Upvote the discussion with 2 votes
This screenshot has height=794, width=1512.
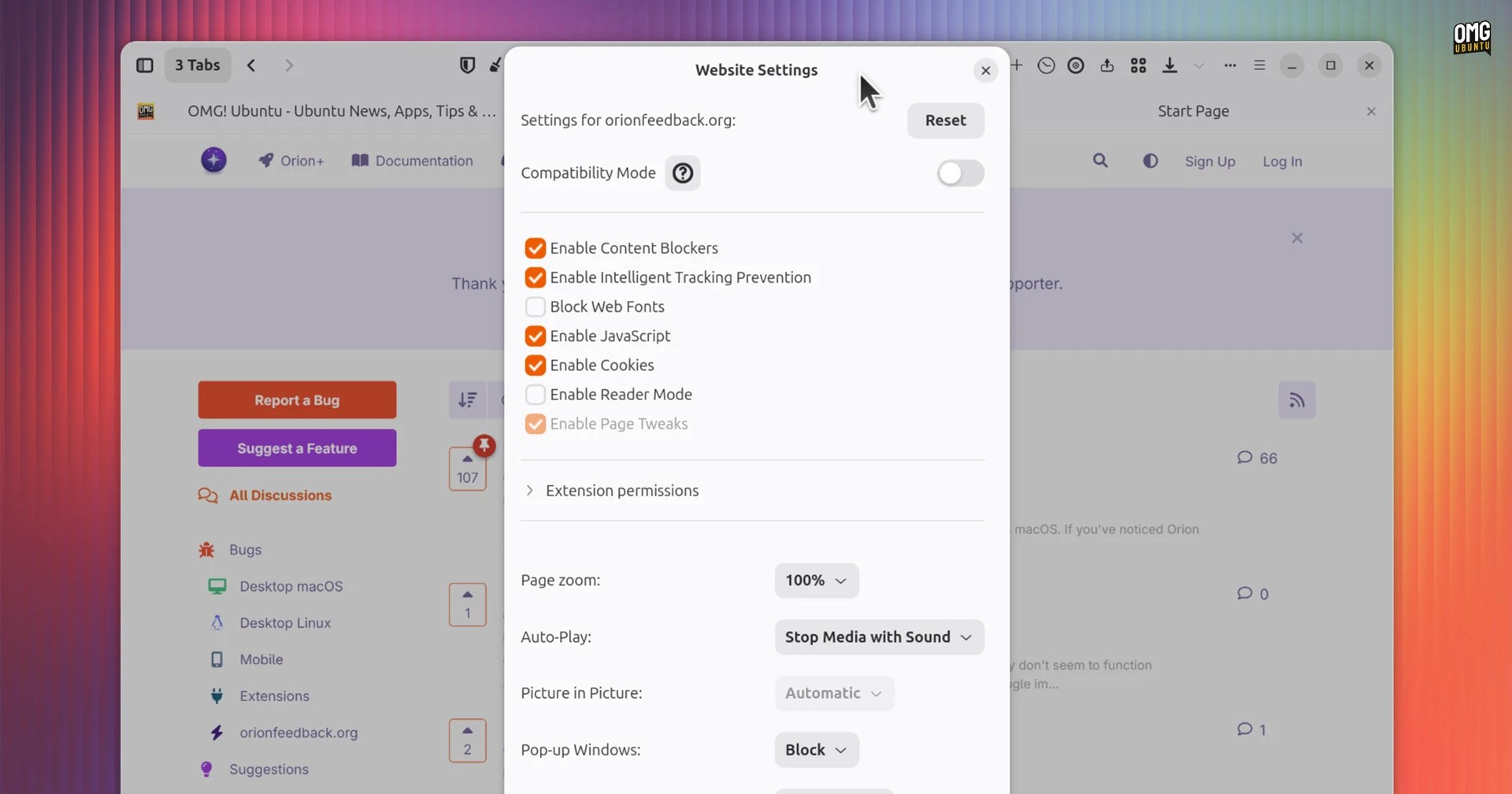click(x=468, y=740)
